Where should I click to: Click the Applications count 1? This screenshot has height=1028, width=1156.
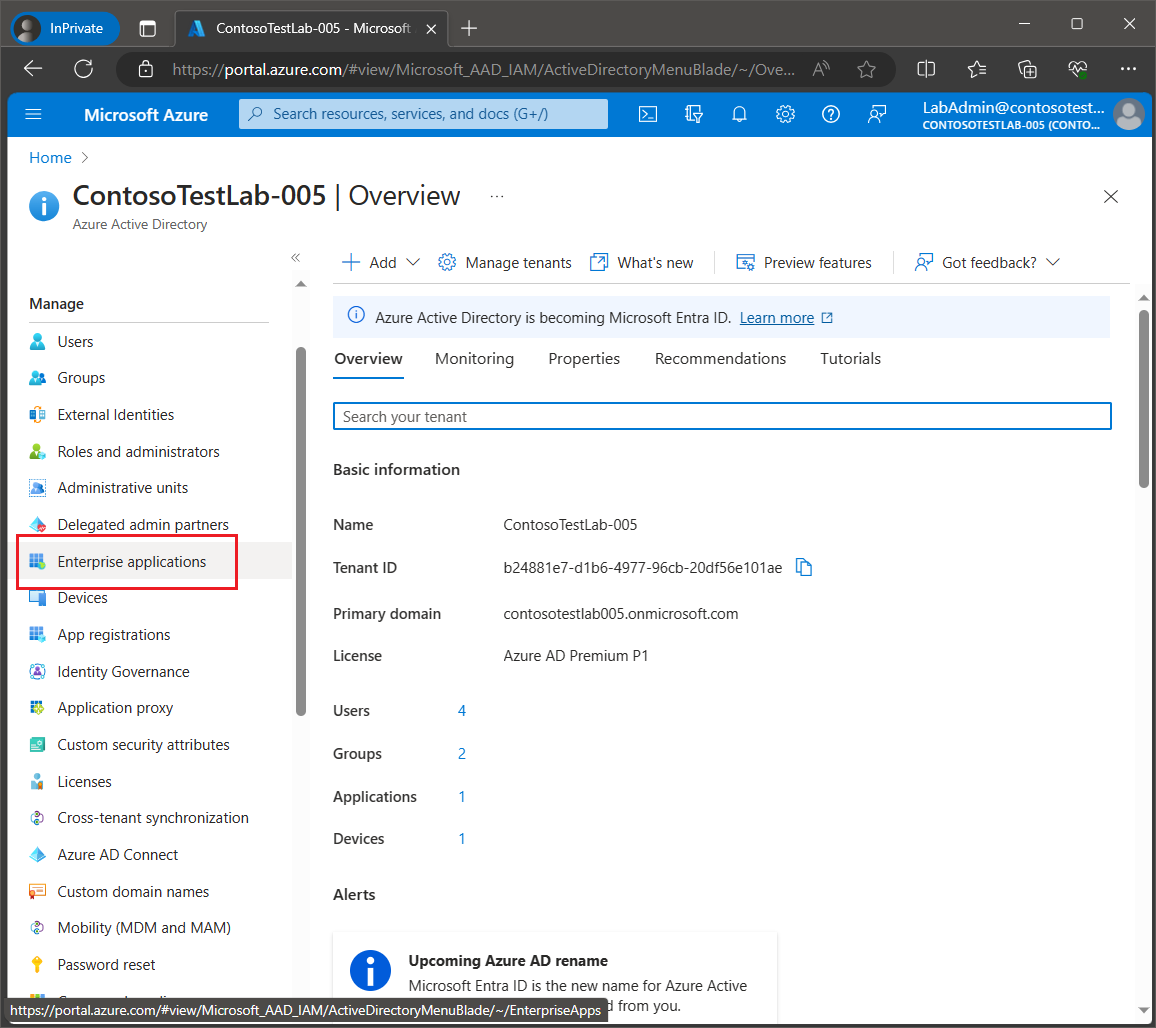(x=462, y=796)
